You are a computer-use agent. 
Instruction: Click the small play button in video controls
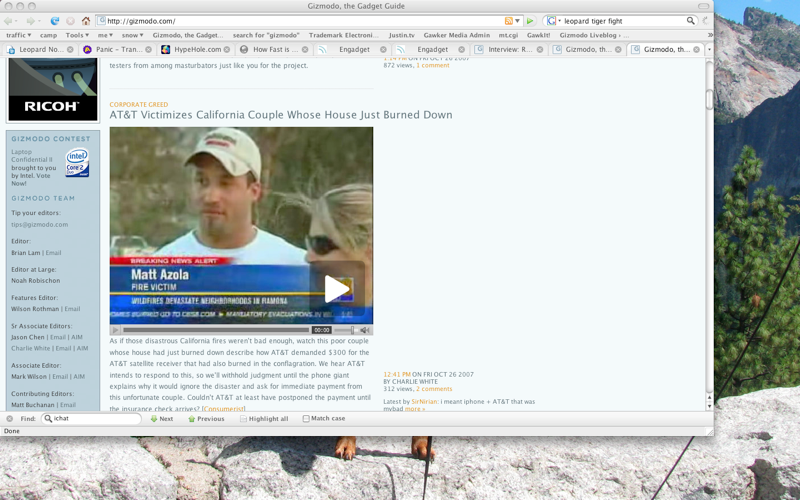point(115,330)
